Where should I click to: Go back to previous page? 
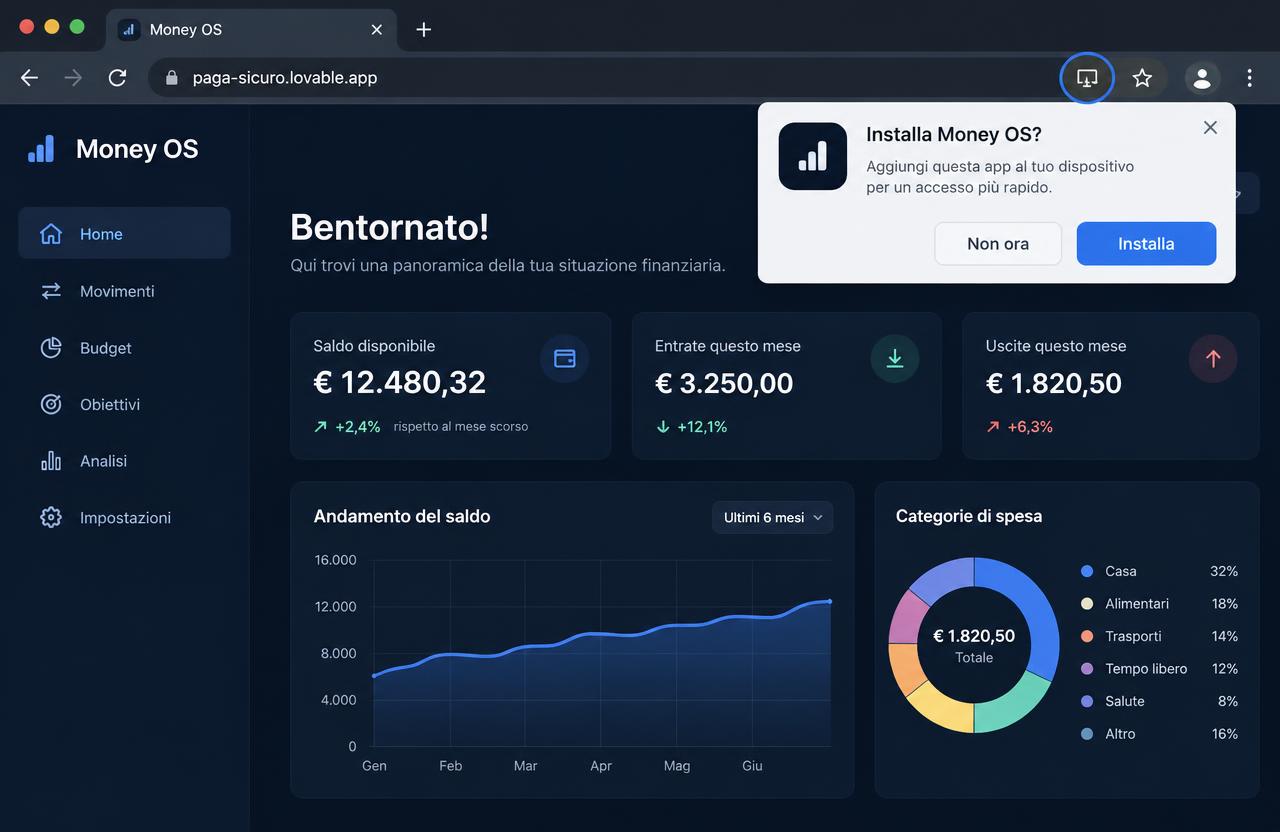(29, 78)
